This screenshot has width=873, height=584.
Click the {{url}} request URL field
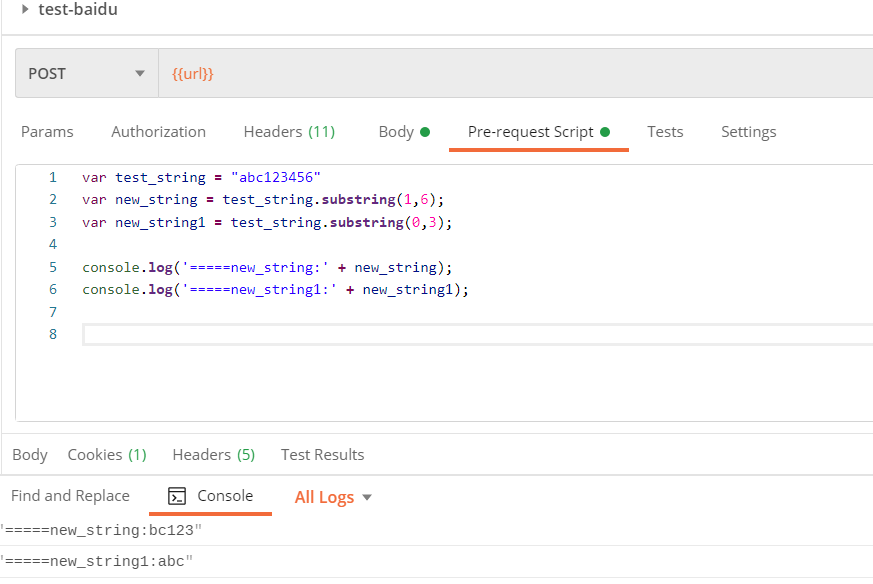pos(516,73)
